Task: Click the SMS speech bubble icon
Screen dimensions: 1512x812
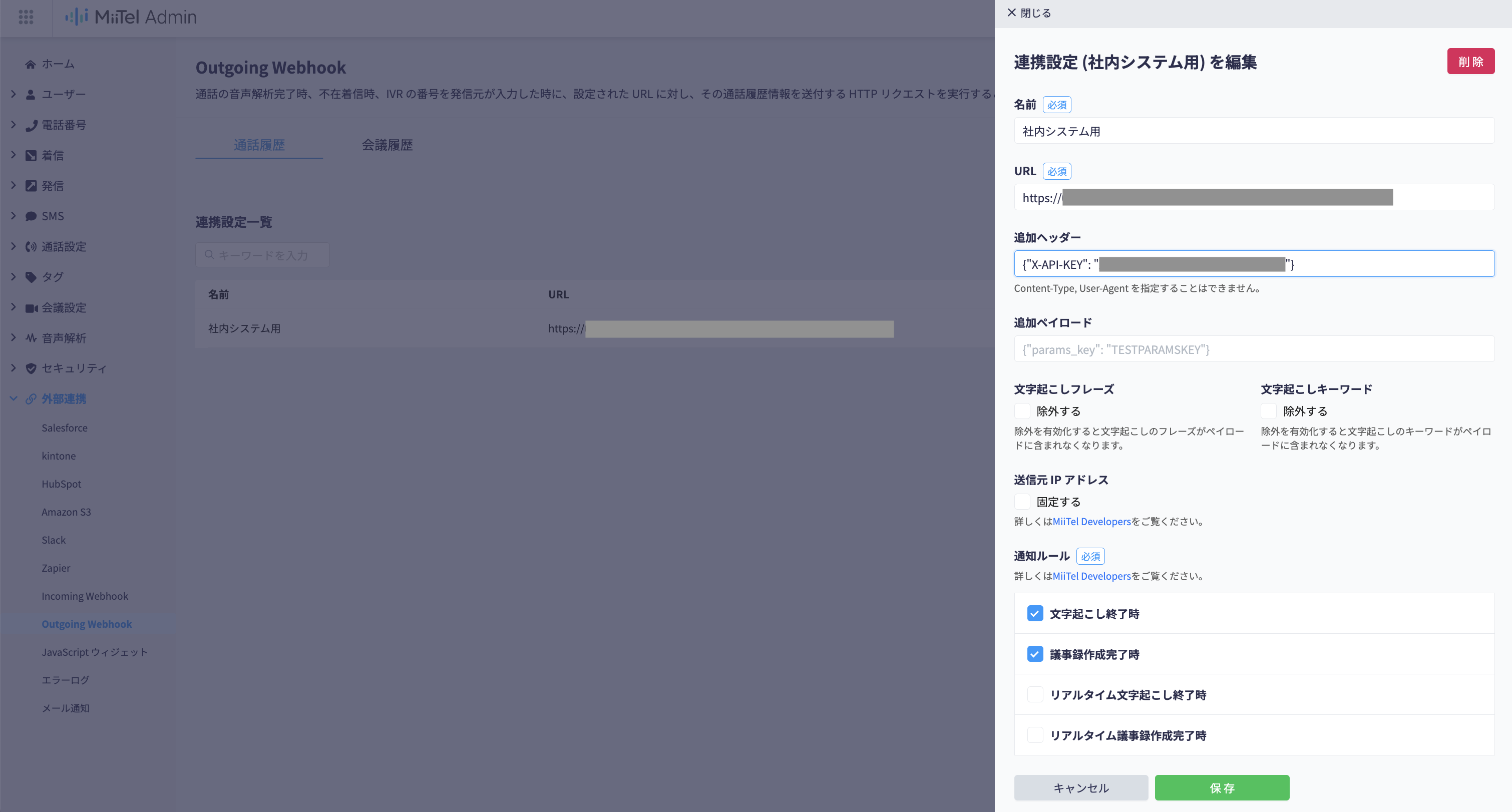Action: tap(31, 216)
